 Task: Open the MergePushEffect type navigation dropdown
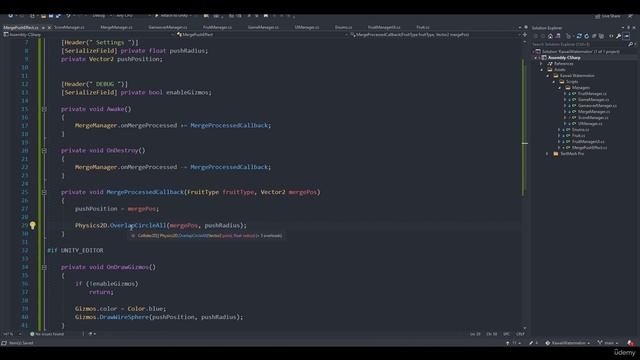(262, 35)
